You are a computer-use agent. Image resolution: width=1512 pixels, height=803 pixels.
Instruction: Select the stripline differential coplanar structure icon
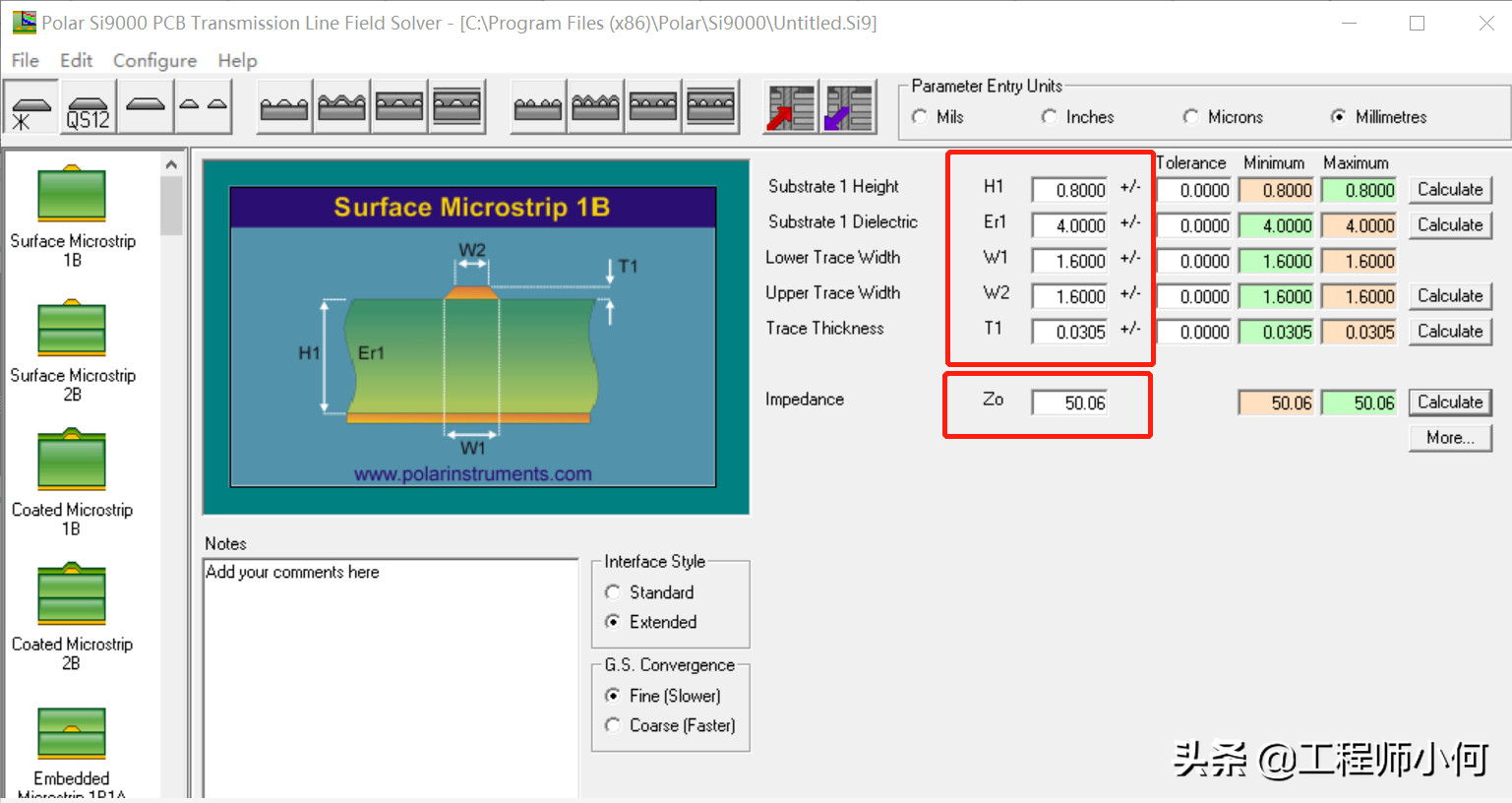click(x=711, y=107)
